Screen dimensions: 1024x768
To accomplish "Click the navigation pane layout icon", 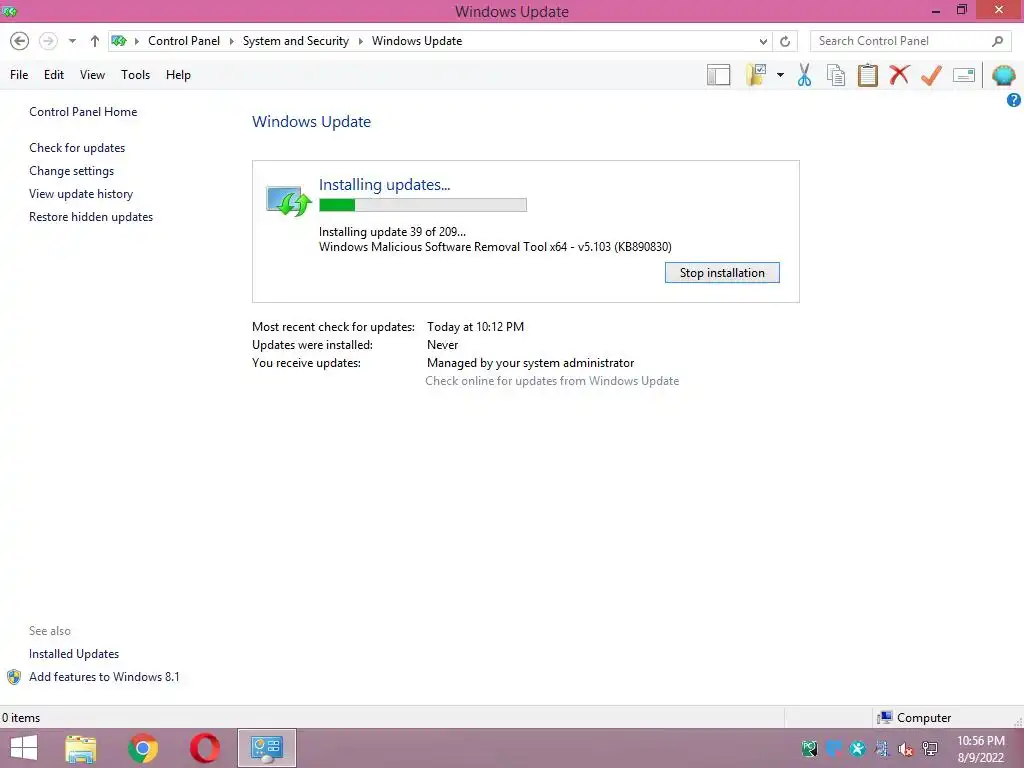I will pos(718,75).
